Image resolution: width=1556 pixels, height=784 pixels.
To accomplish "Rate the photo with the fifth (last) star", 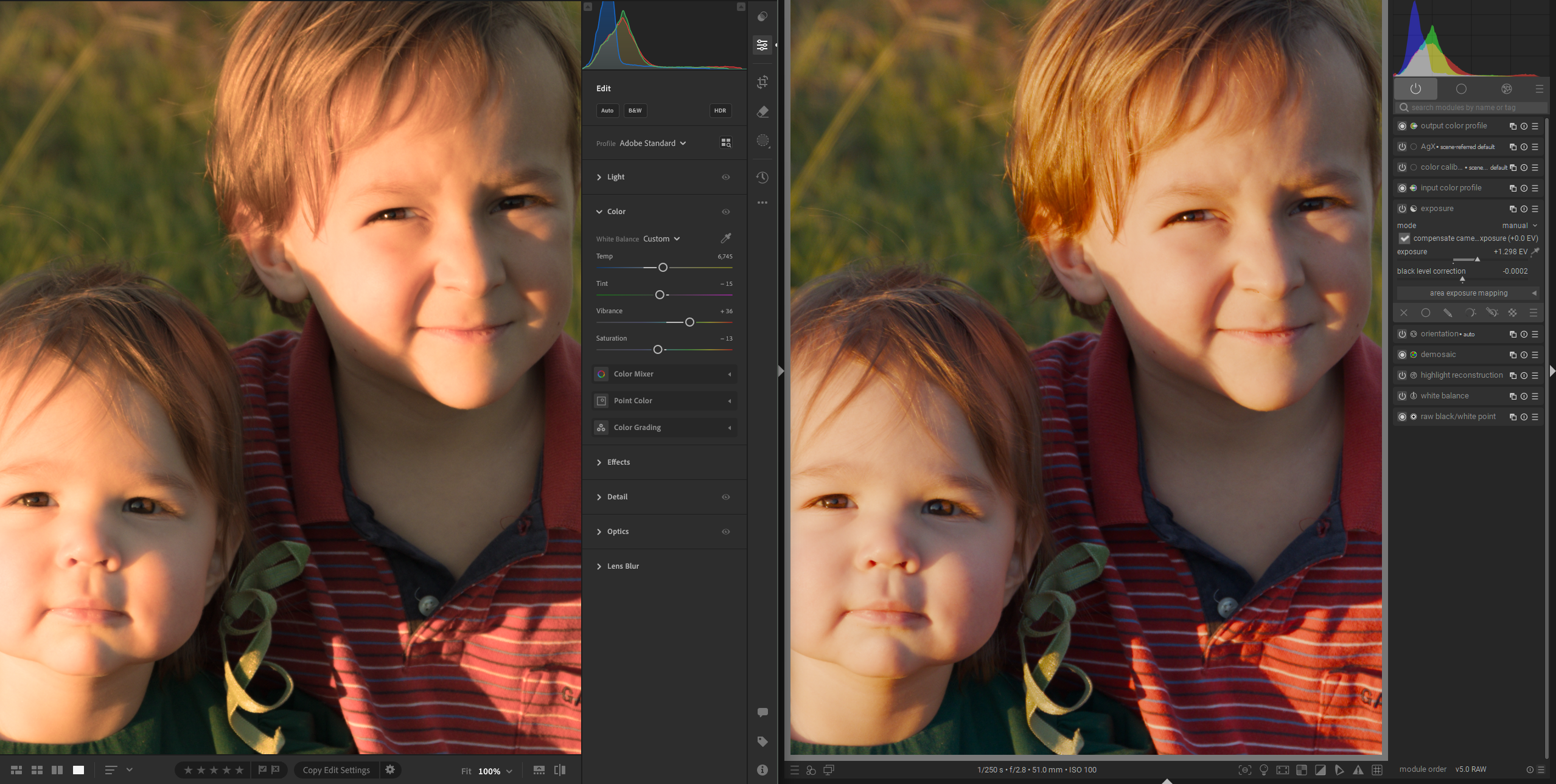I will coord(239,770).
